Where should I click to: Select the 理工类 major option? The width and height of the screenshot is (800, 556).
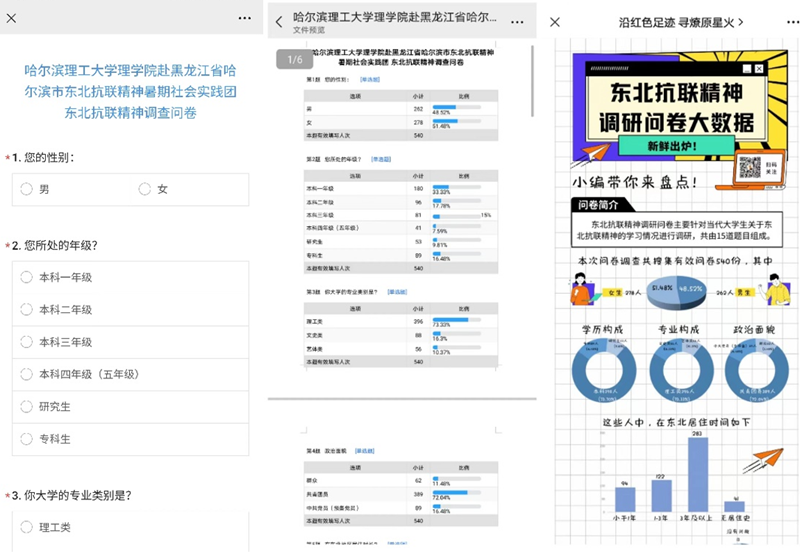[27, 527]
